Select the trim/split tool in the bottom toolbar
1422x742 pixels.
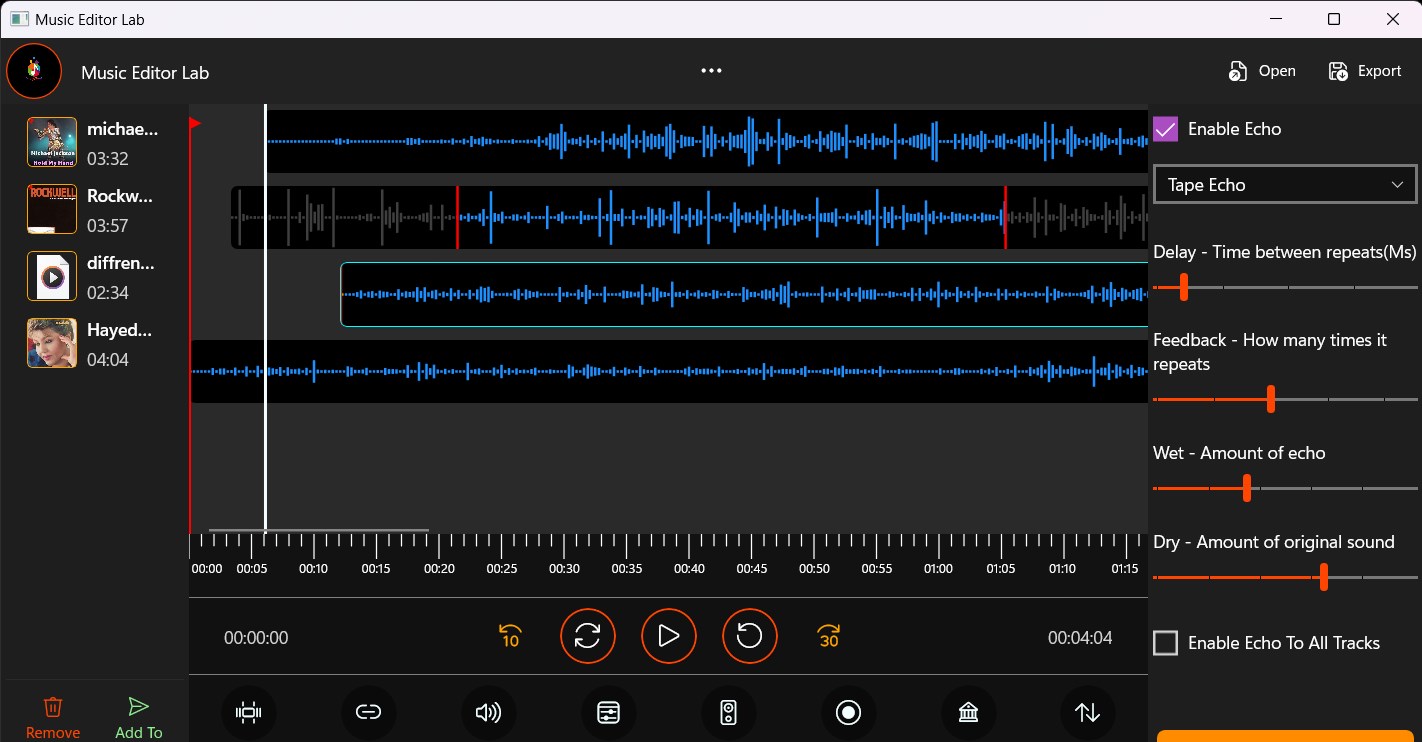[x=249, y=712]
